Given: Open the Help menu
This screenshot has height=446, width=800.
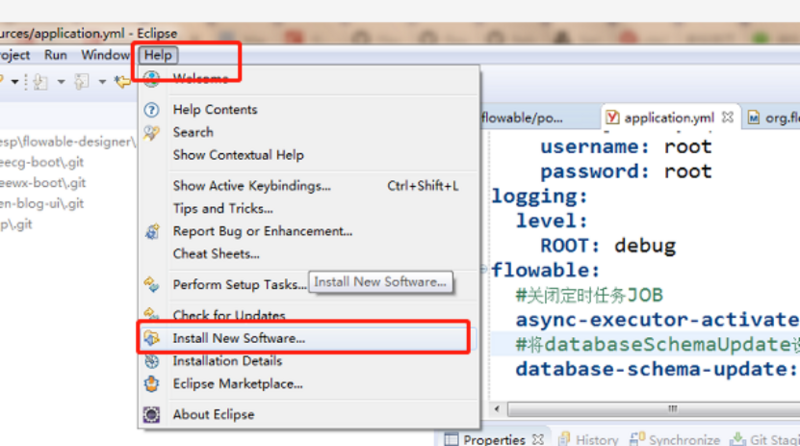Looking at the screenshot, I should pos(158,55).
